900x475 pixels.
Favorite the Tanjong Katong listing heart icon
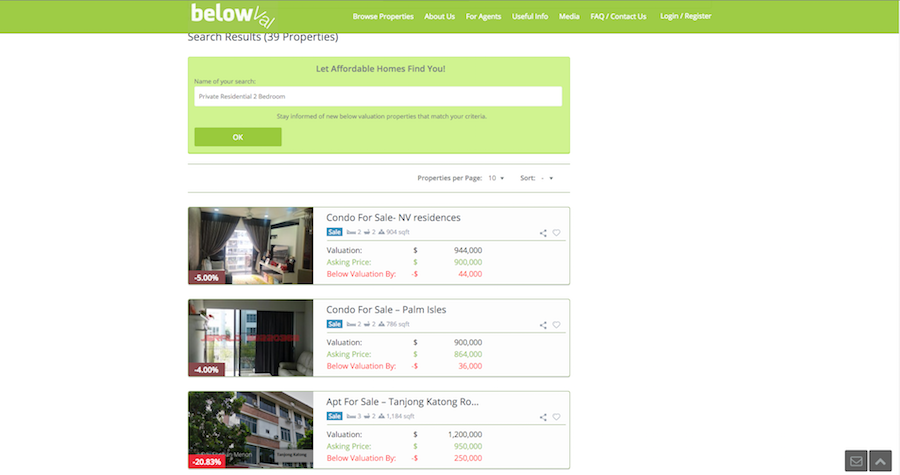[557, 417]
